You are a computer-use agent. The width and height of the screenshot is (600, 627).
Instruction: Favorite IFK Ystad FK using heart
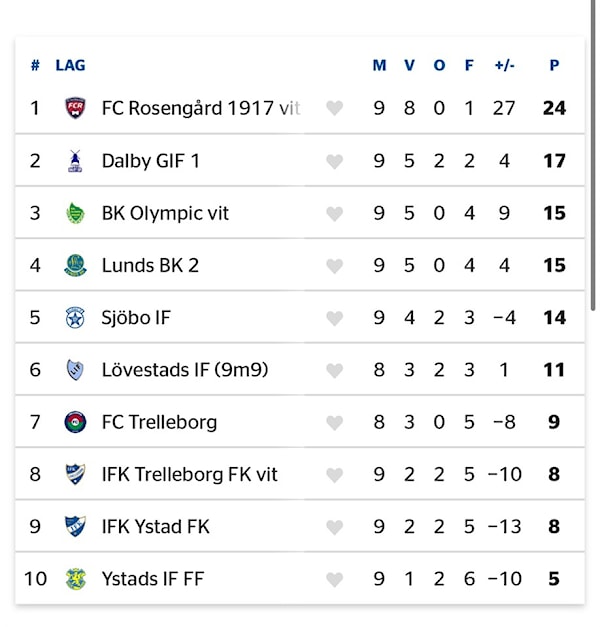click(335, 527)
